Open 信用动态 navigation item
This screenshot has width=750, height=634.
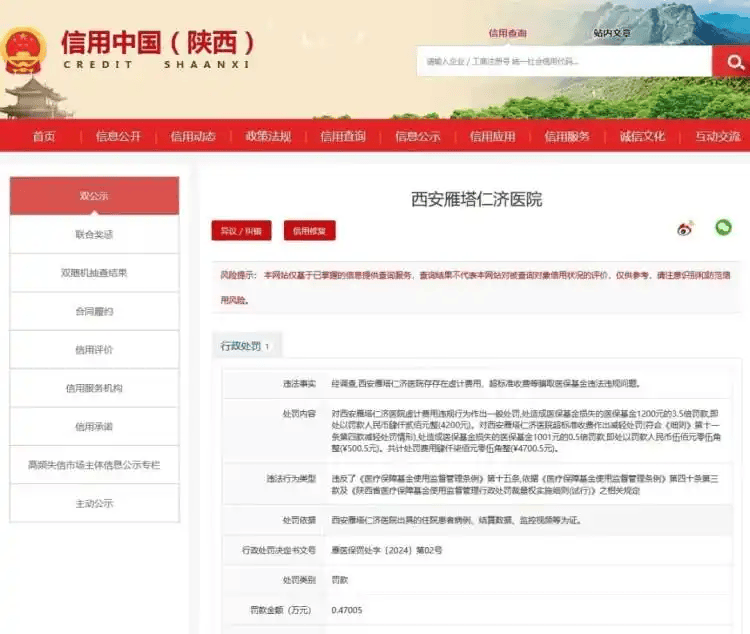(193, 137)
